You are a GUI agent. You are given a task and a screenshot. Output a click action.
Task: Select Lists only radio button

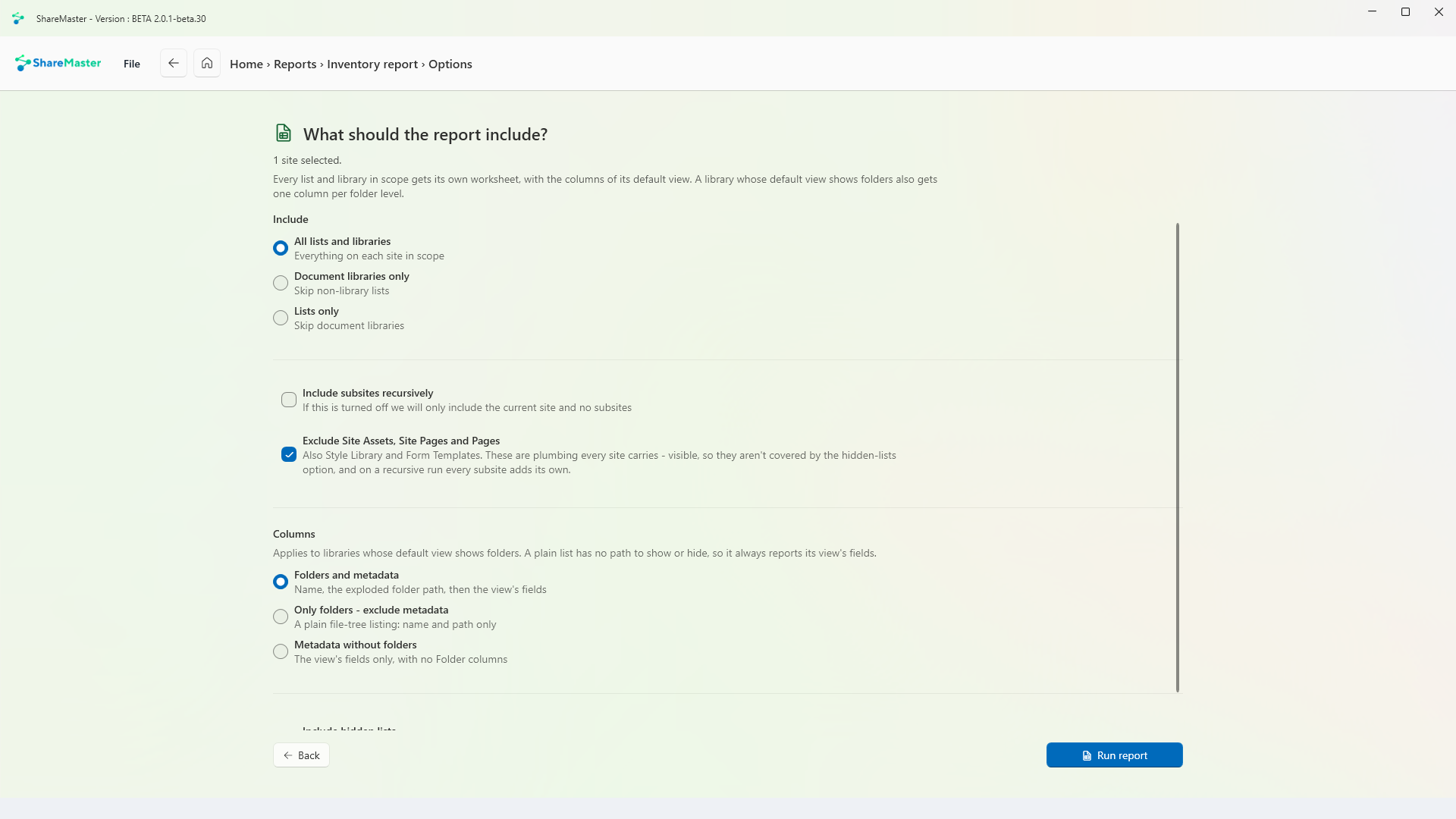click(x=281, y=318)
